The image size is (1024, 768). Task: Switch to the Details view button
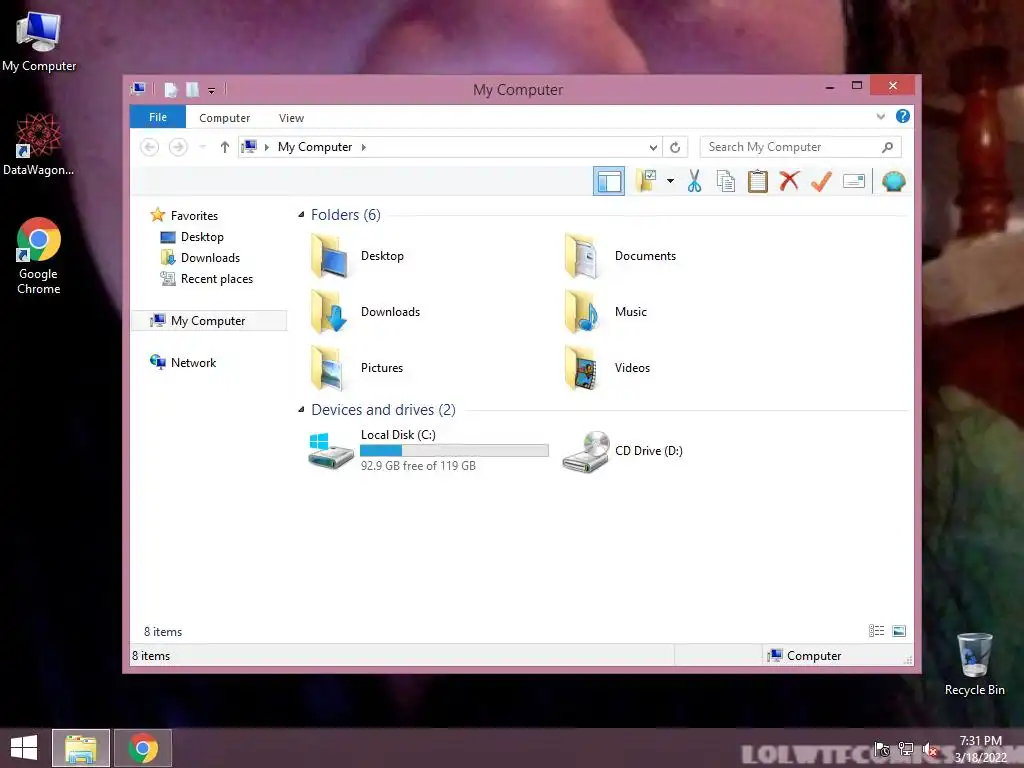coord(876,630)
